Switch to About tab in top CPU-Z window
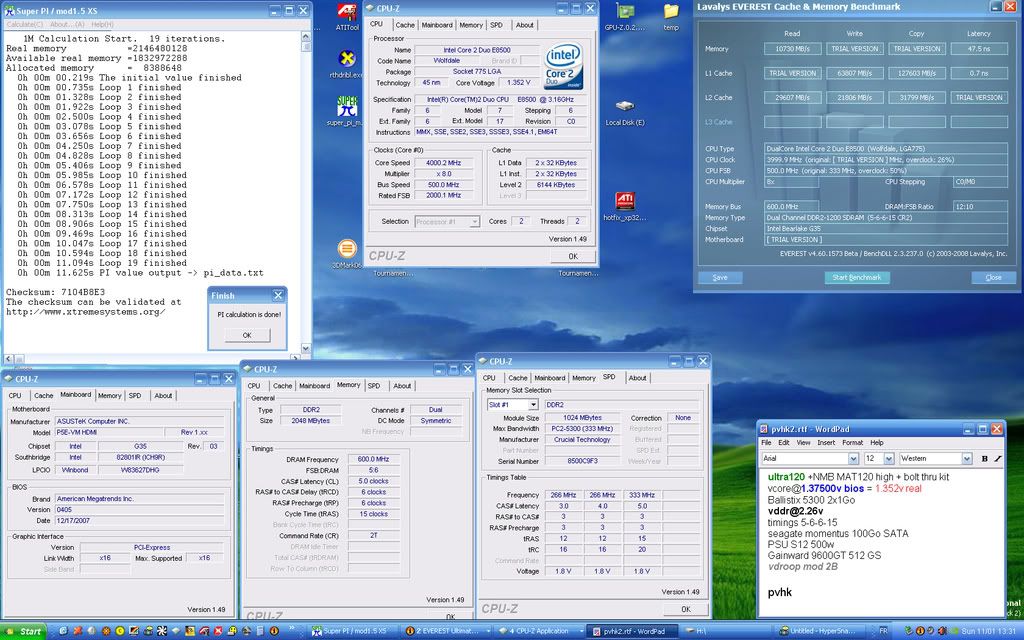Viewport: 1024px width, 640px height. [x=524, y=25]
